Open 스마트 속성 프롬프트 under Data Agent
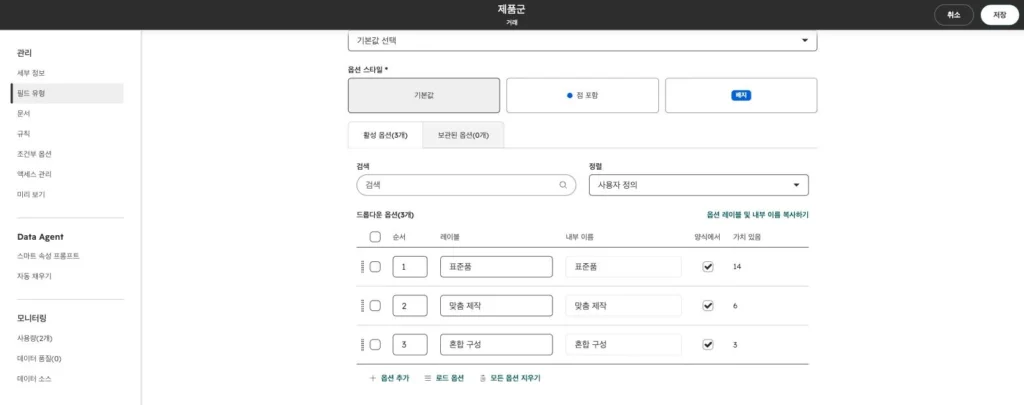This screenshot has width=1024, height=405. pos(48,256)
